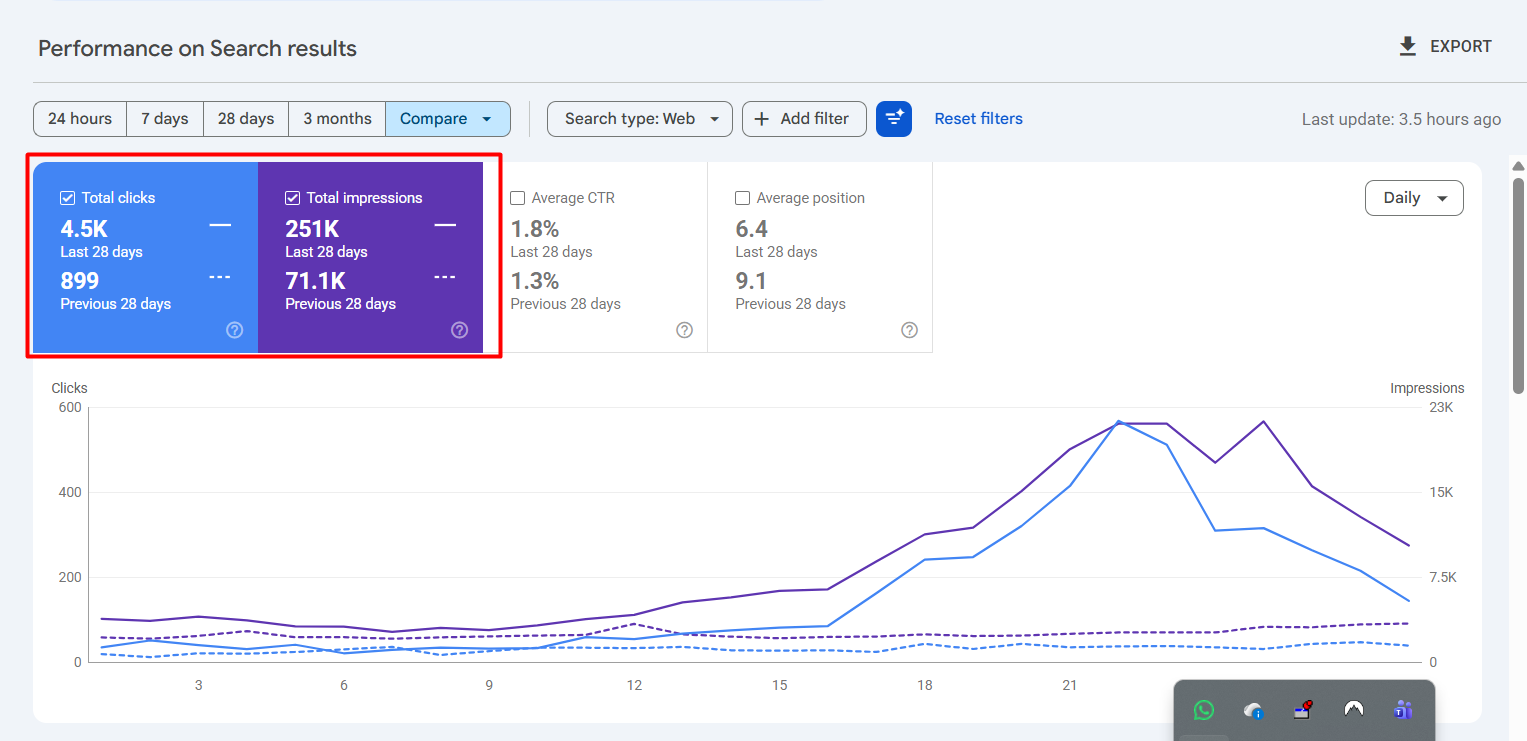Open the Search type: Web dropdown
This screenshot has width=1527, height=741.
[640, 119]
